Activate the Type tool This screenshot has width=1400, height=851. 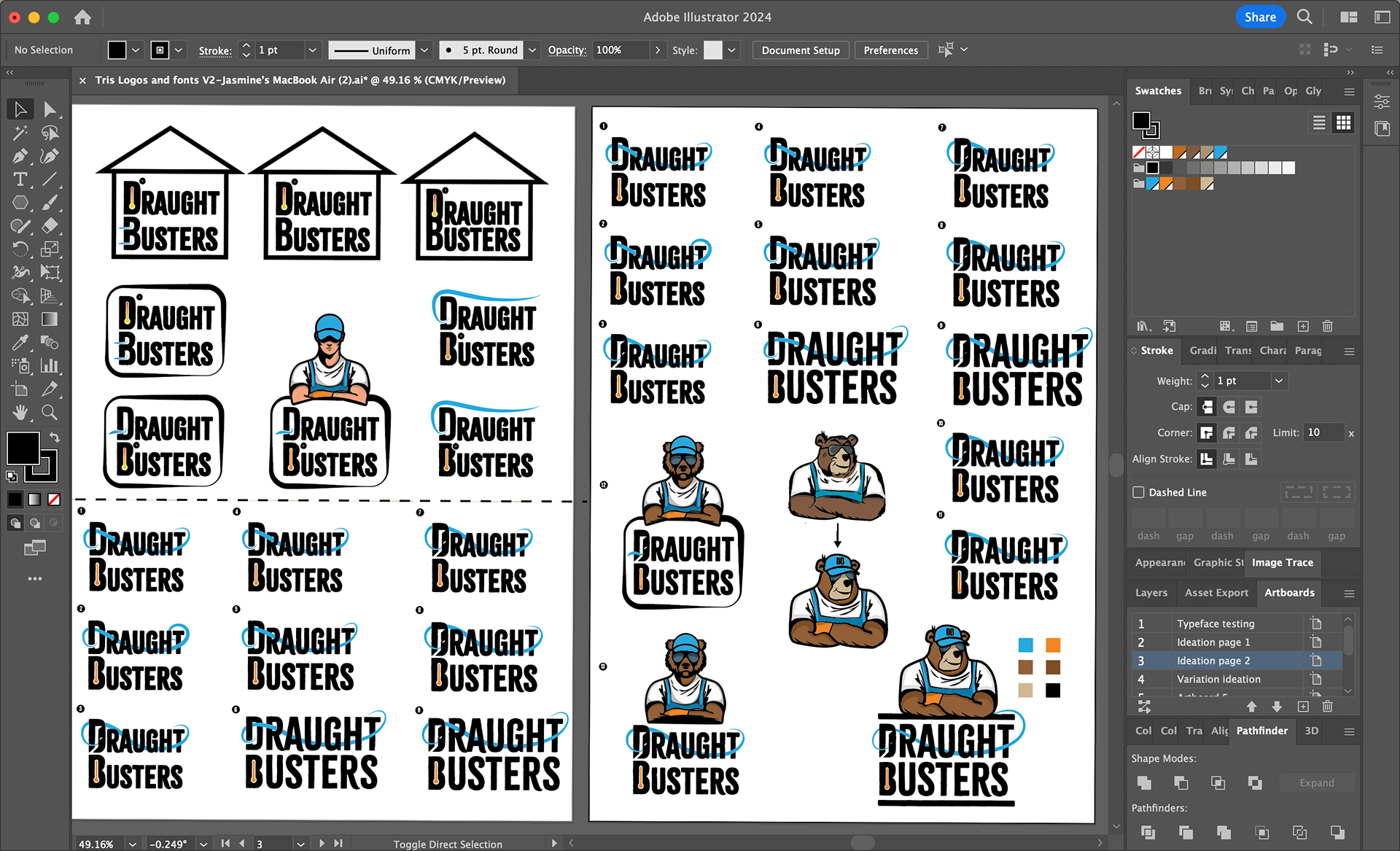20,179
